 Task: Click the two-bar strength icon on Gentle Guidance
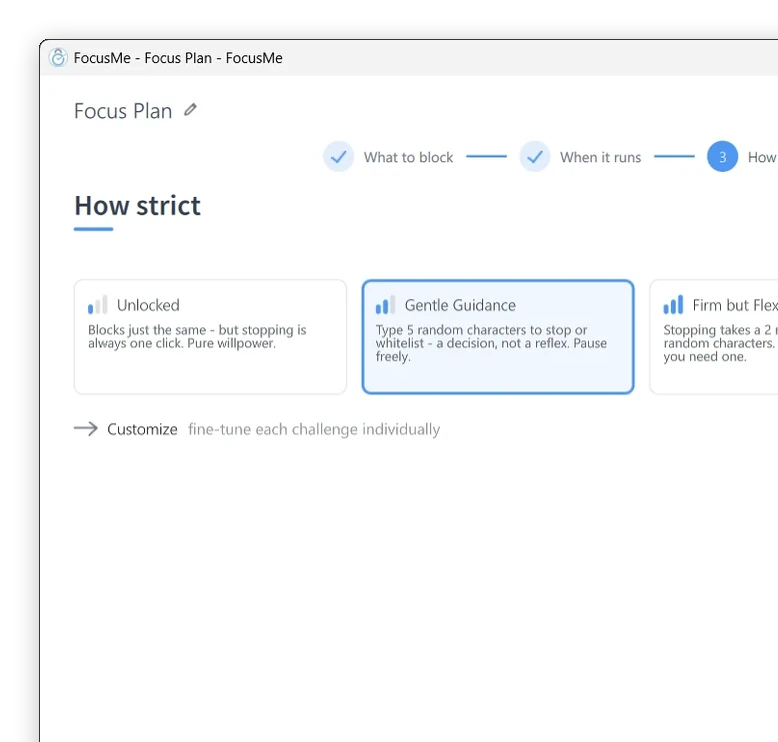tap(385, 305)
